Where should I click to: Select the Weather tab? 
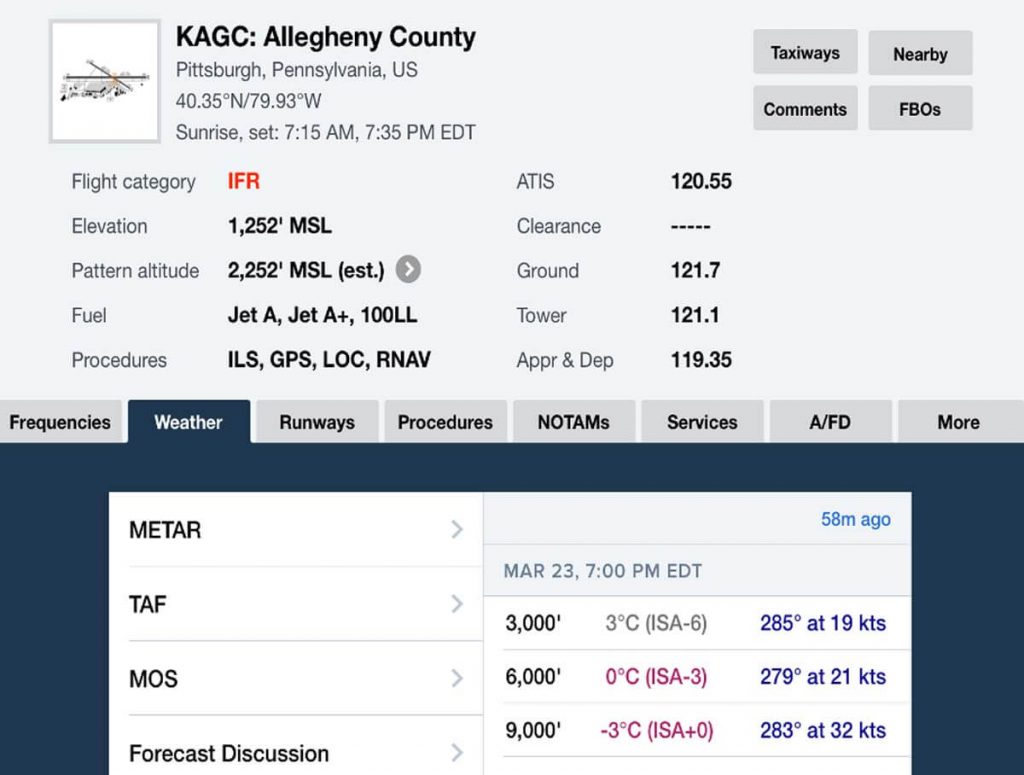(189, 422)
